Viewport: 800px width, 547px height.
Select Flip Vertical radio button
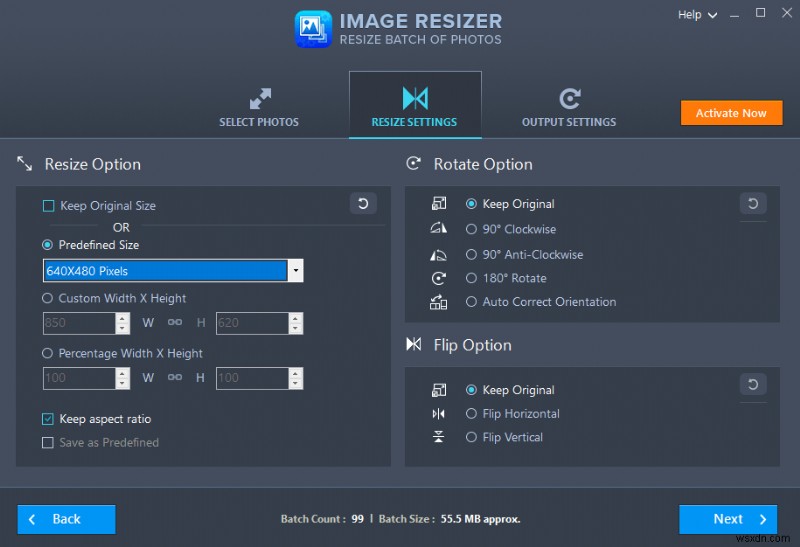point(471,437)
